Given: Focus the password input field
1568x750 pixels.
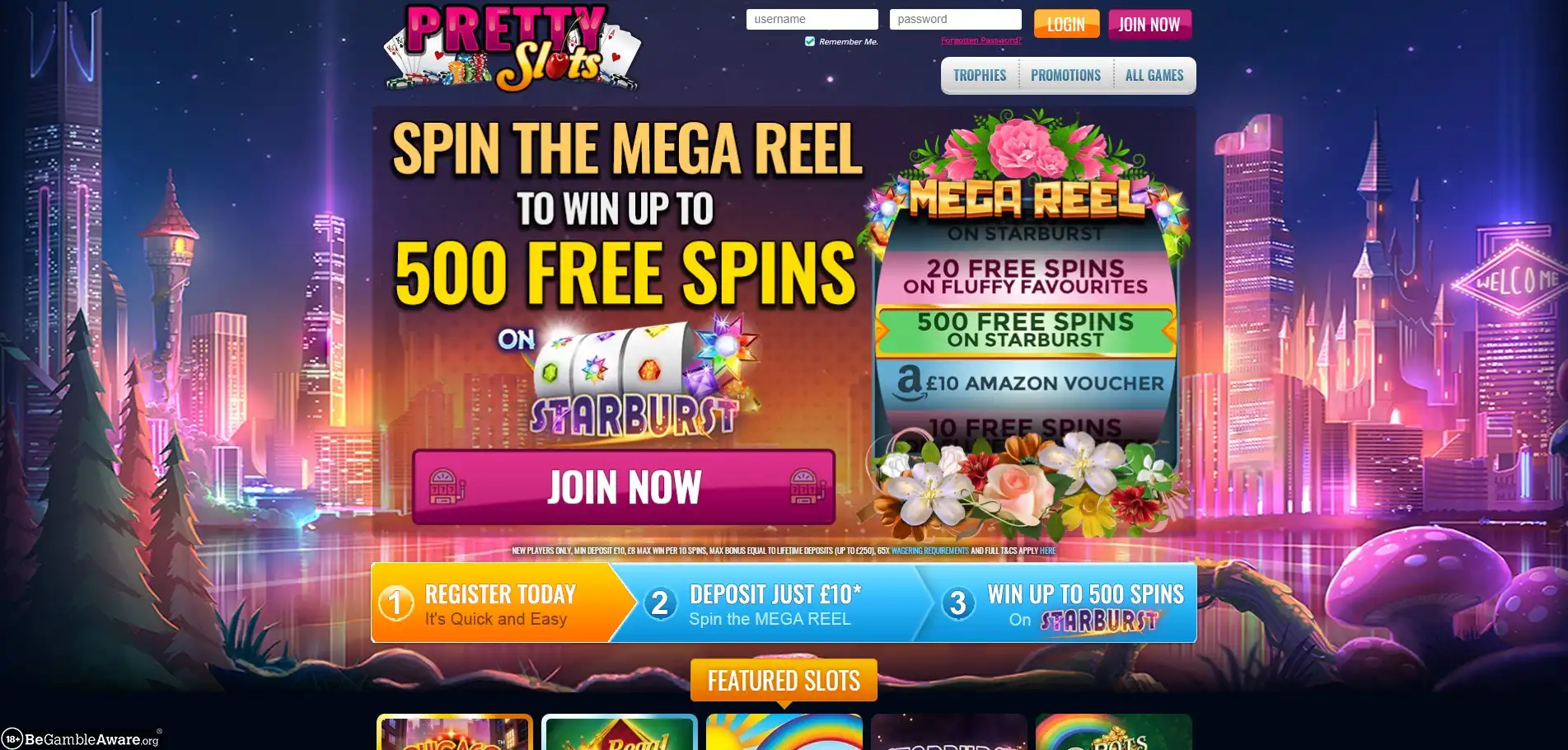Looking at the screenshot, I should [x=955, y=19].
